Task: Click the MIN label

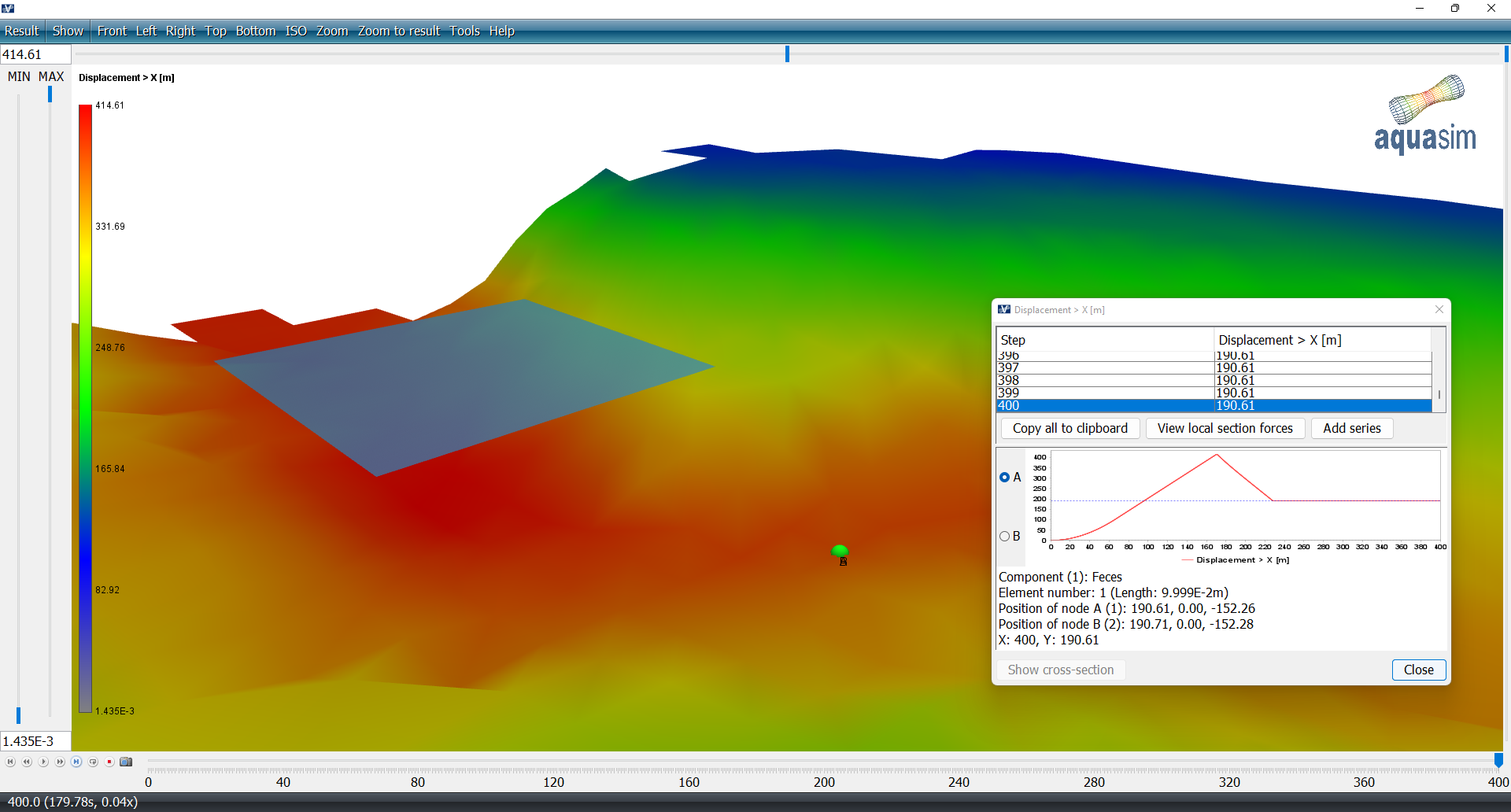Action: [19, 76]
